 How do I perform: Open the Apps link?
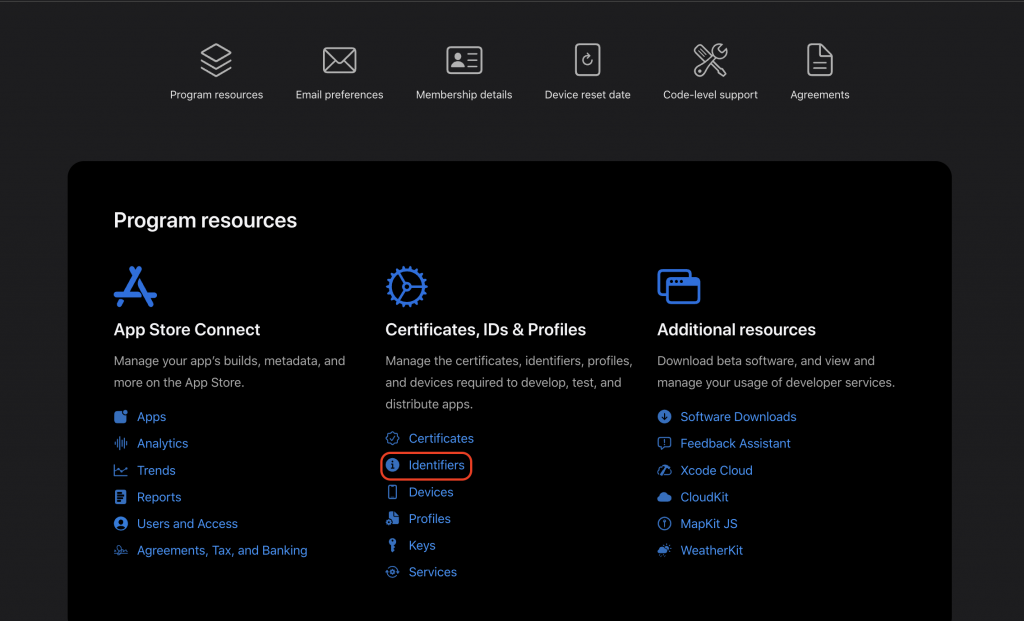pos(151,417)
